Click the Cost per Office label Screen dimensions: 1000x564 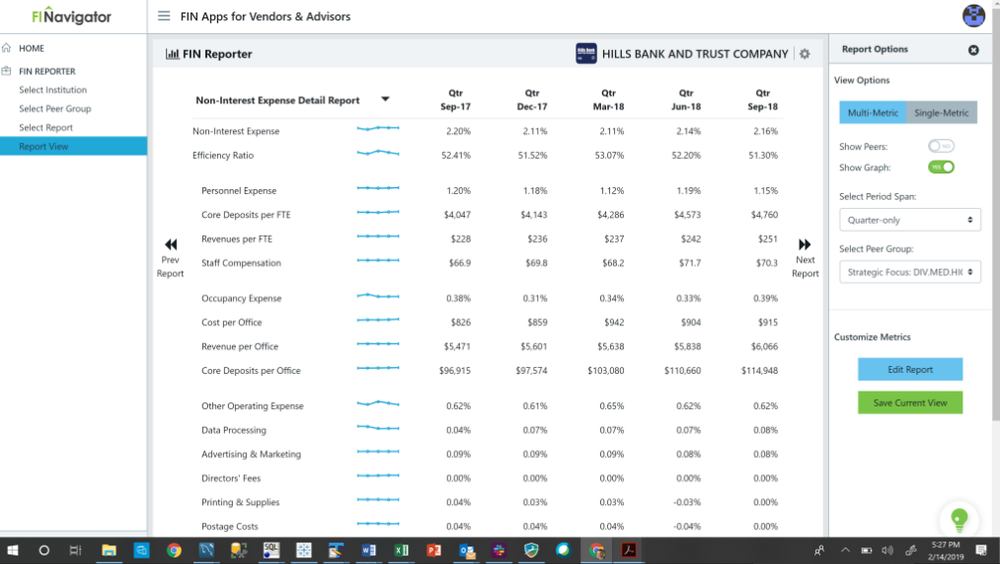click(x=232, y=322)
